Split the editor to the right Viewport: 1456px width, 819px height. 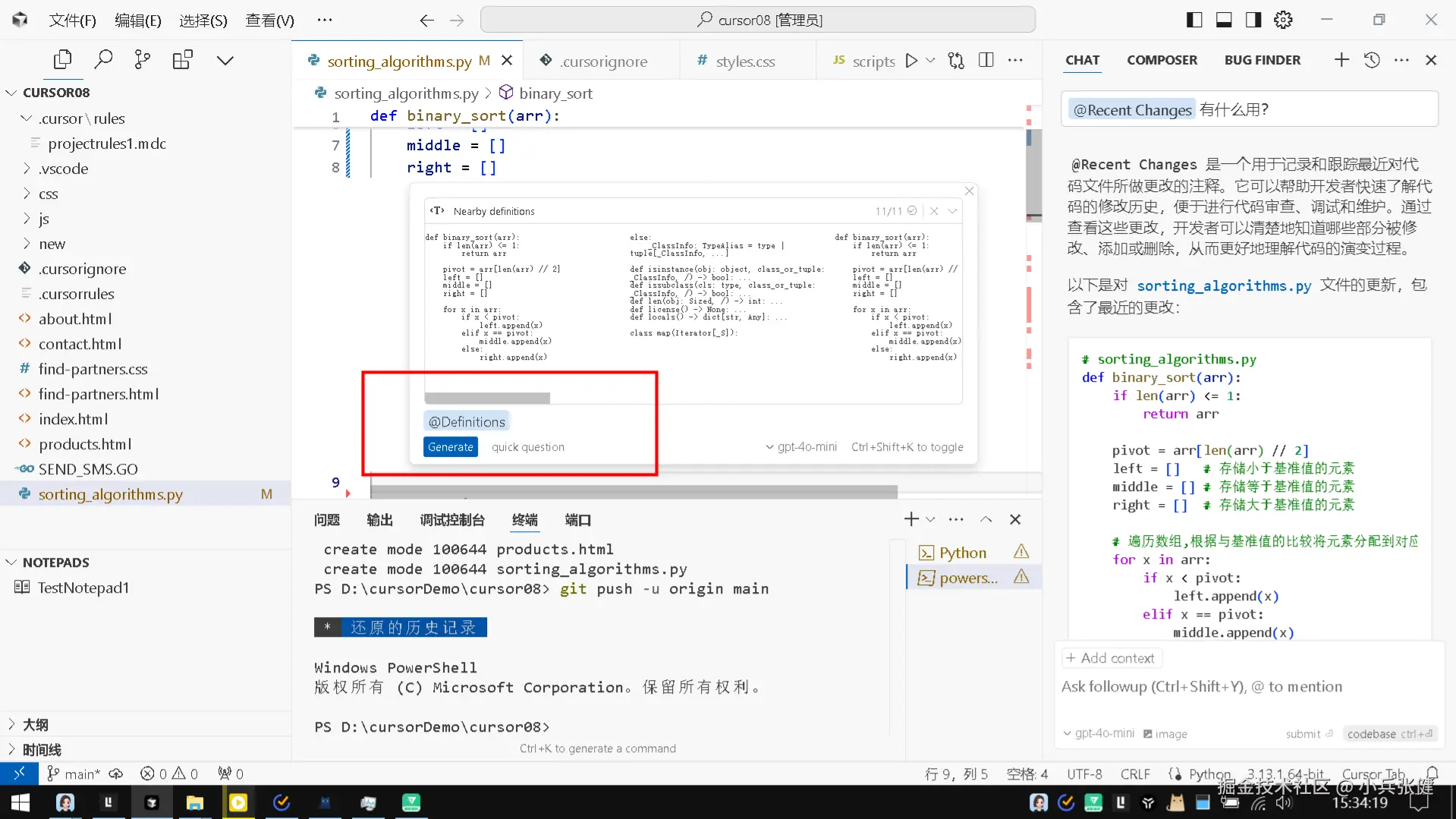tap(986, 61)
